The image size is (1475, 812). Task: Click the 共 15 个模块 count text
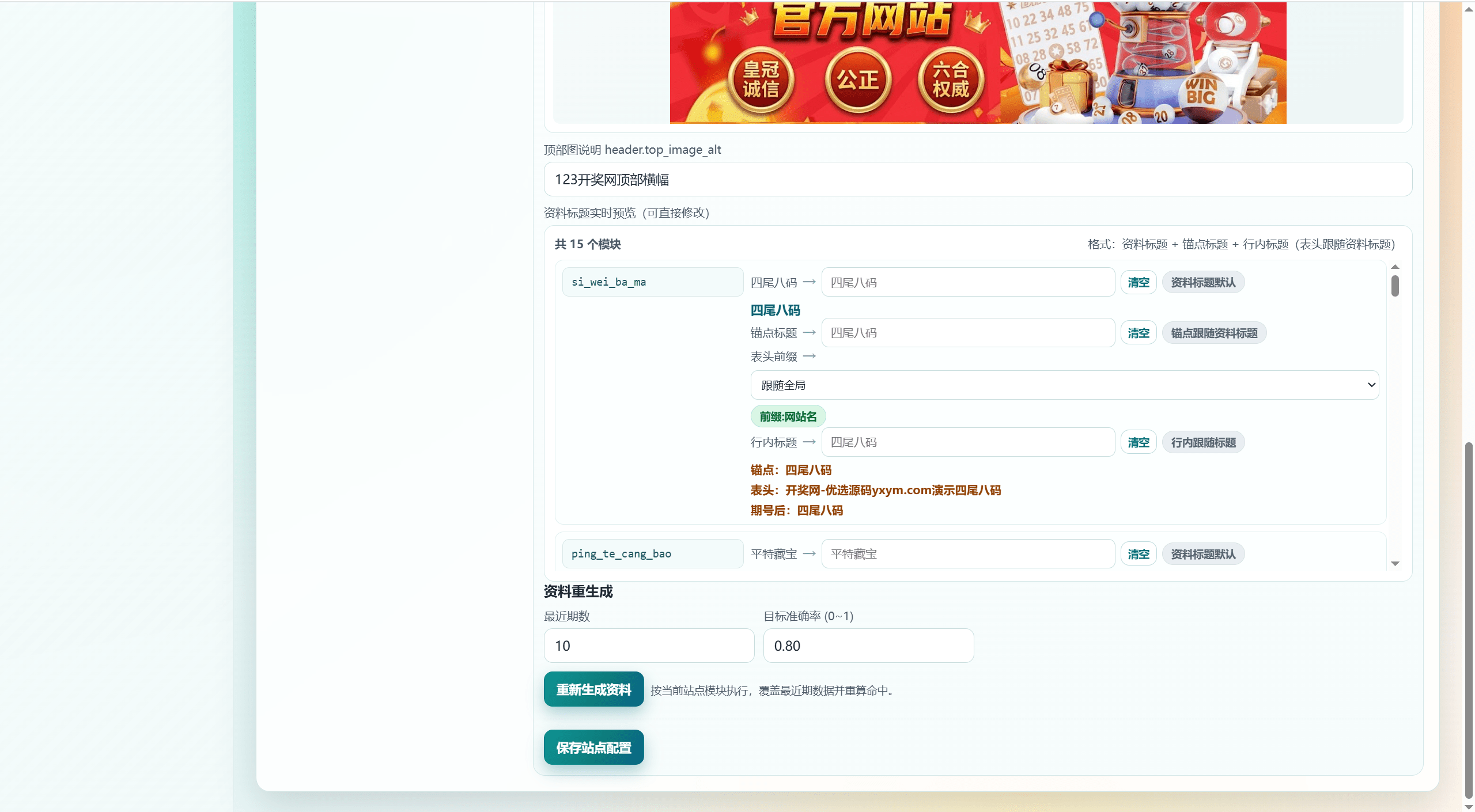point(588,244)
